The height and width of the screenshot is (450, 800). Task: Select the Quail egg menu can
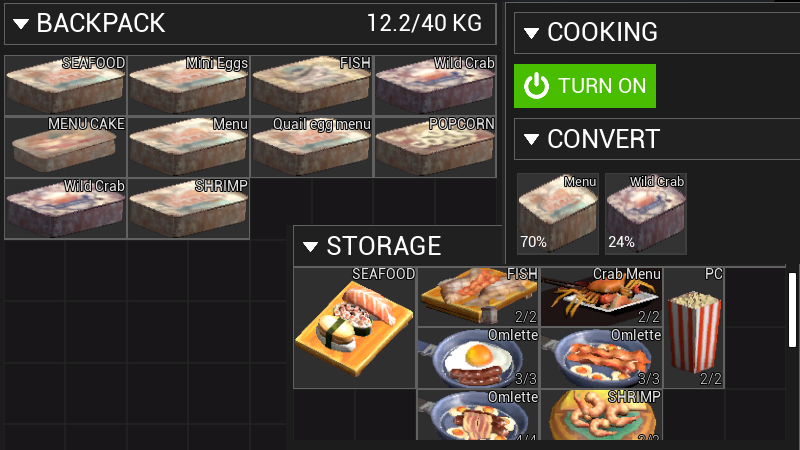[x=312, y=147]
